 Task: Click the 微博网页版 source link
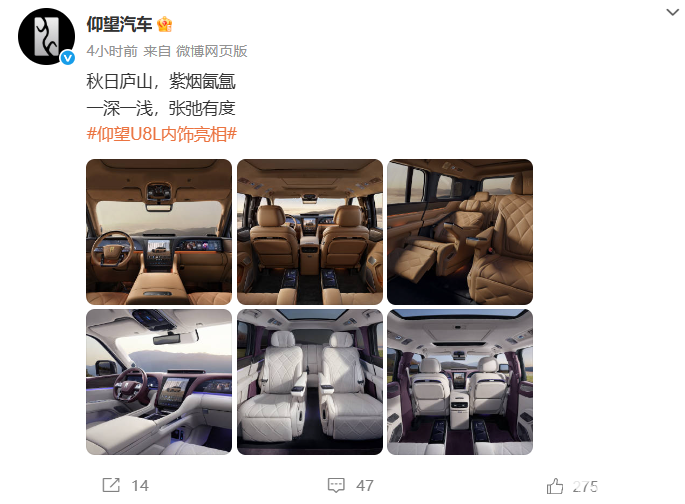coord(211,51)
